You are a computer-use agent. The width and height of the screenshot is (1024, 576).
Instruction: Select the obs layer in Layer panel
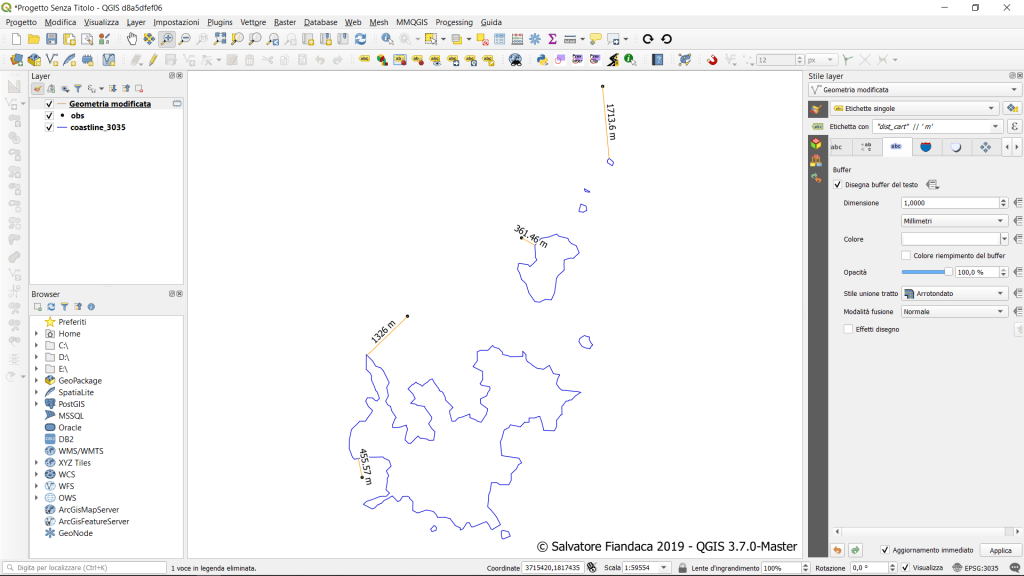click(x=77, y=116)
